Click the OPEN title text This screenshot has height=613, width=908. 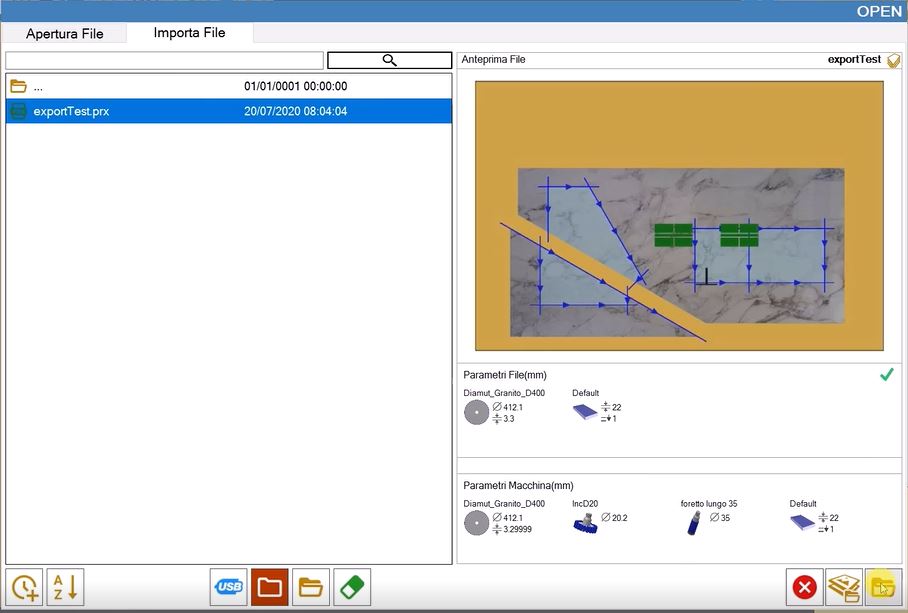[x=879, y=12]
